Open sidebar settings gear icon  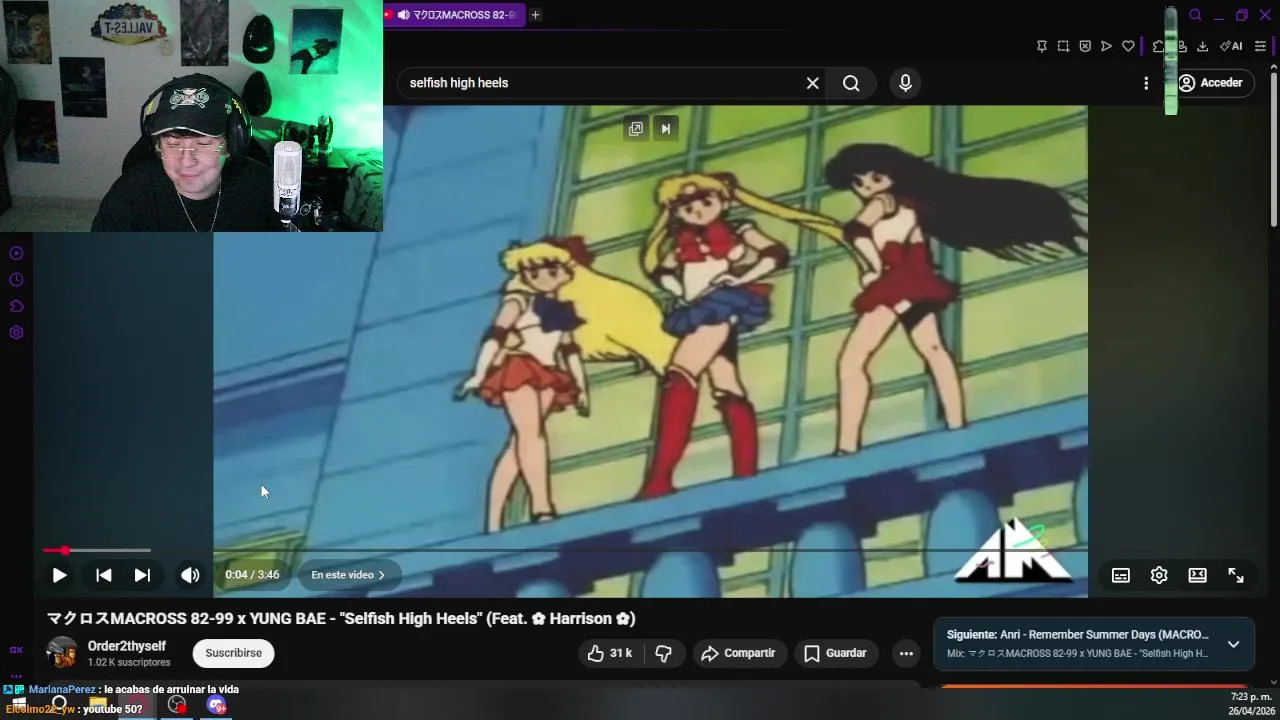tap(16, 333)
